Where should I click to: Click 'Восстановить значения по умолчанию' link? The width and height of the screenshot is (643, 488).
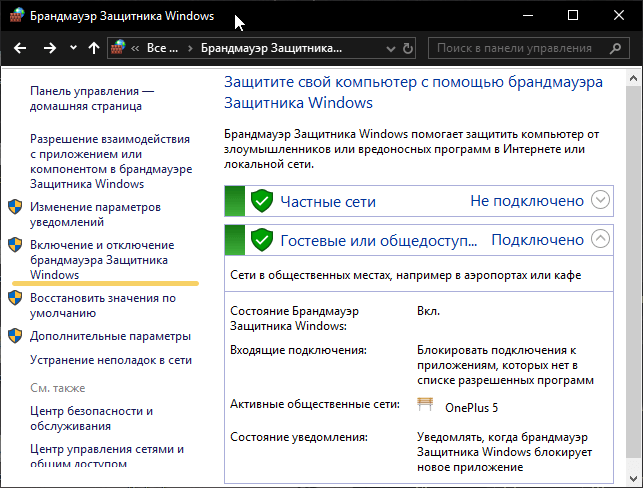pyautogui.click(x=102, y=304)
